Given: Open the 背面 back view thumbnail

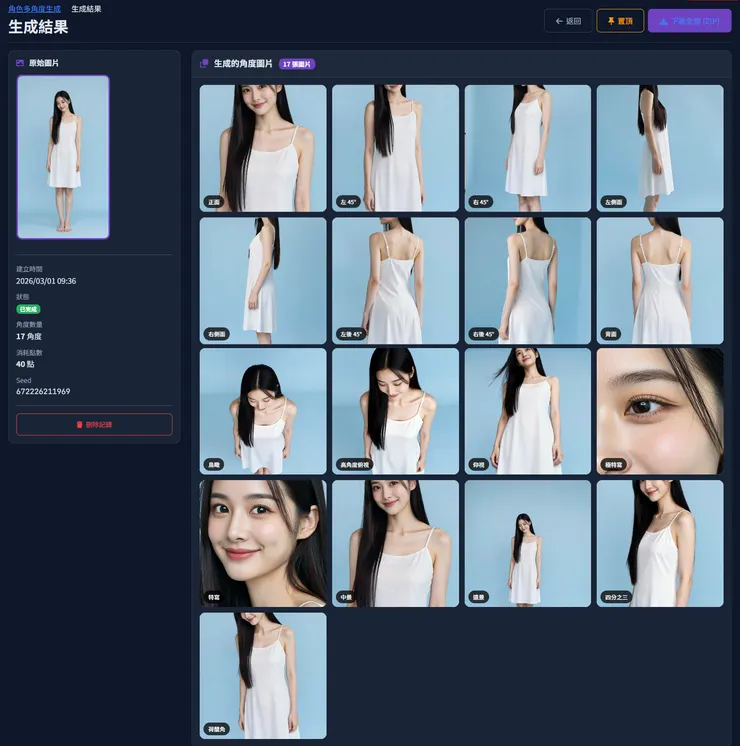Looking at the screenshot, I should tap(660, 281).
